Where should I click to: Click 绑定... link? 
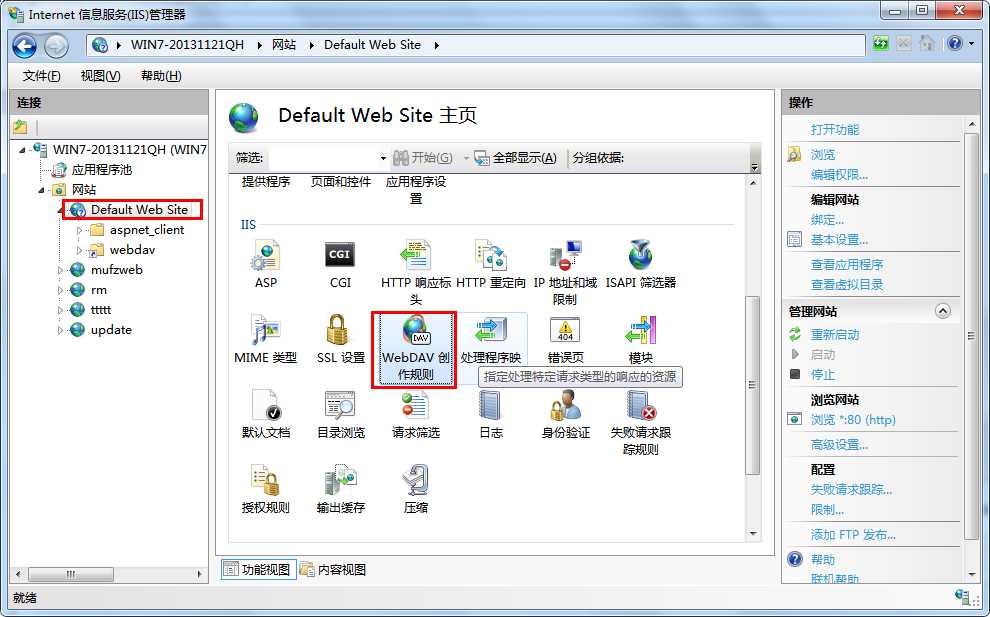click(x=827, y=220)
